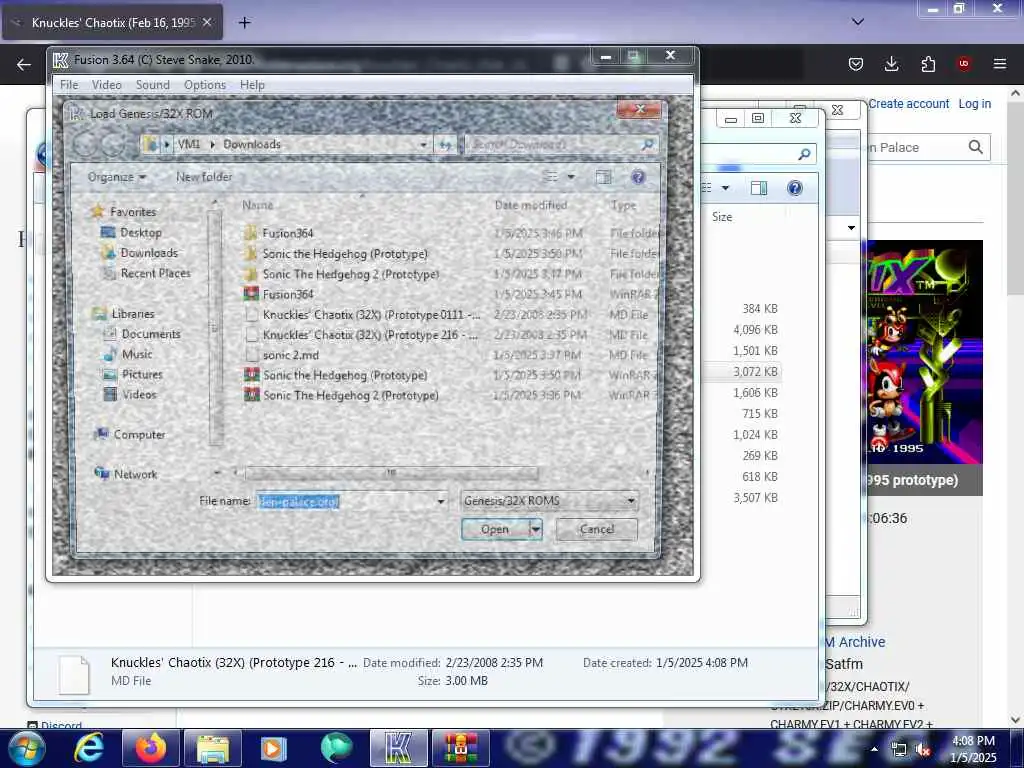Select Downloads under Favorites

[x=139, y=253]
